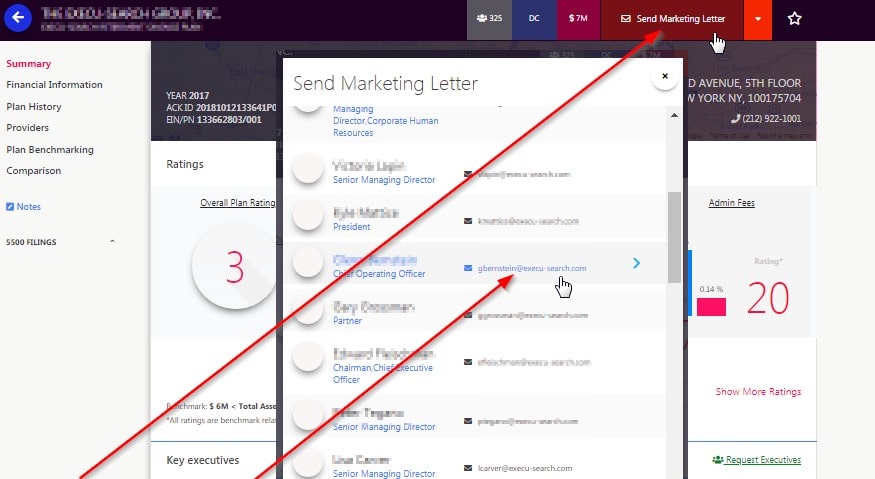875x479 pixels.
Task: Close the Send Marketing Letter dialog
Action: [665, 76]
